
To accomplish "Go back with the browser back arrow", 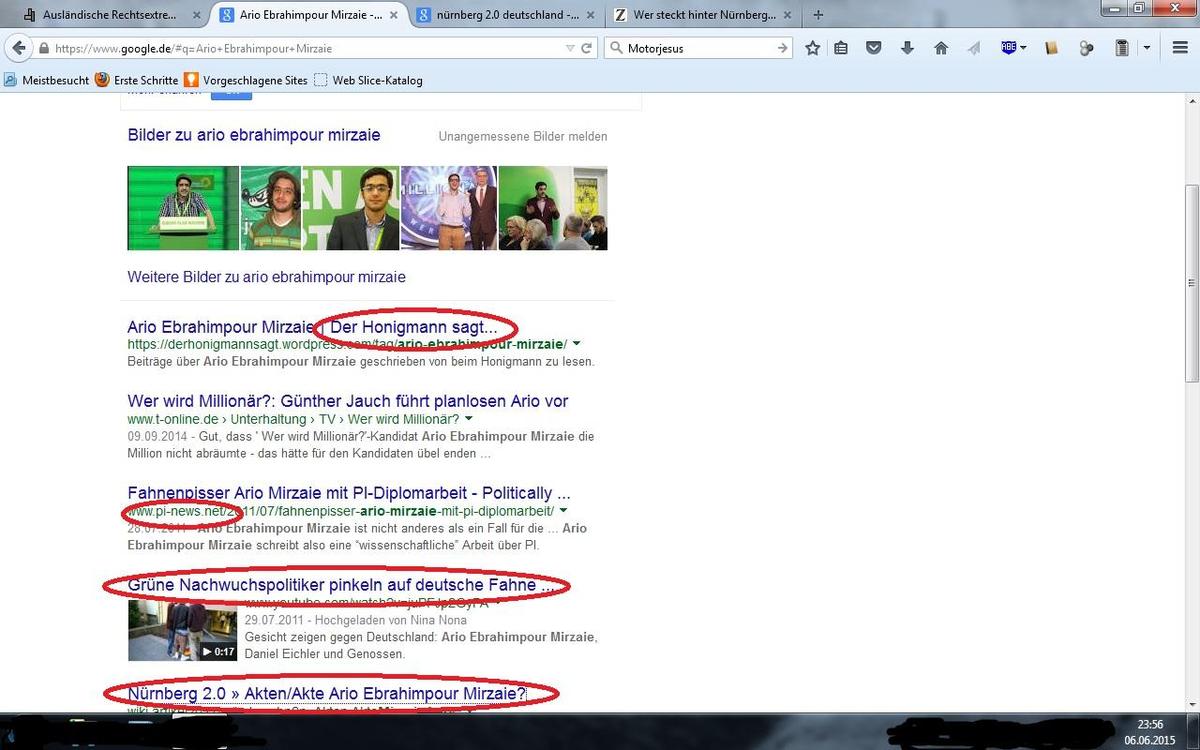I will coord(18,48).
